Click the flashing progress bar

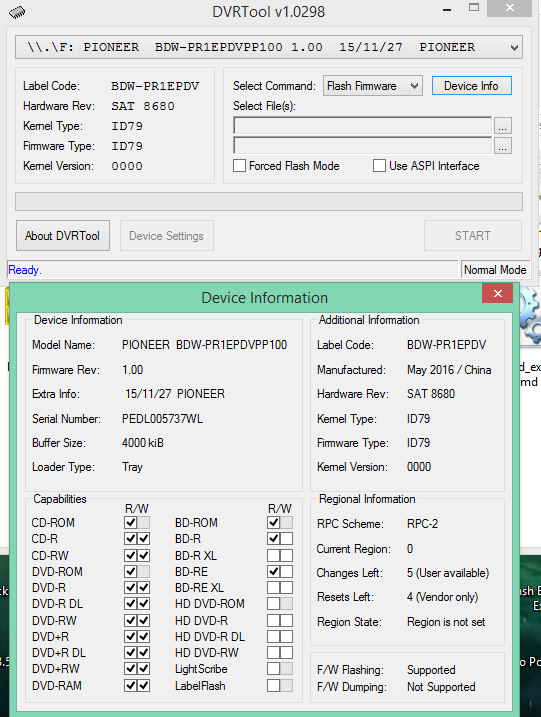[269, 201]
